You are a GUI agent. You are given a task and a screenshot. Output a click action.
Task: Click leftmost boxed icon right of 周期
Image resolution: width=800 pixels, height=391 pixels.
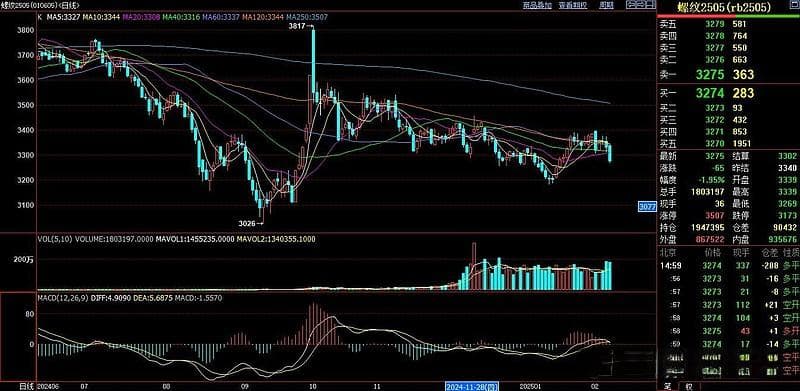630,5
